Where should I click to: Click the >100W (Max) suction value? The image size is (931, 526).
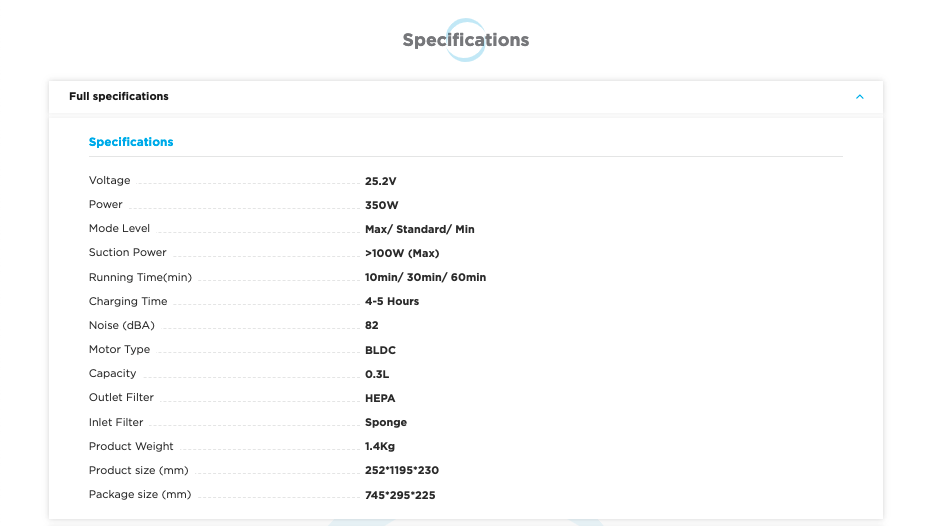[x=402, y=253]
